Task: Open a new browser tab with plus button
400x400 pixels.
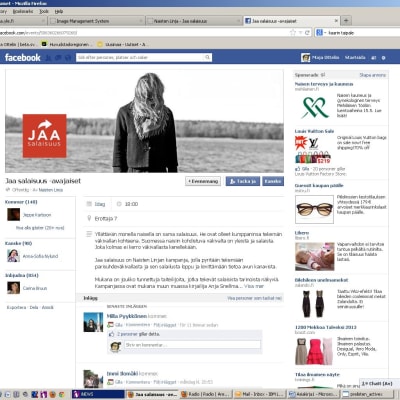Action: coord(346,21)
